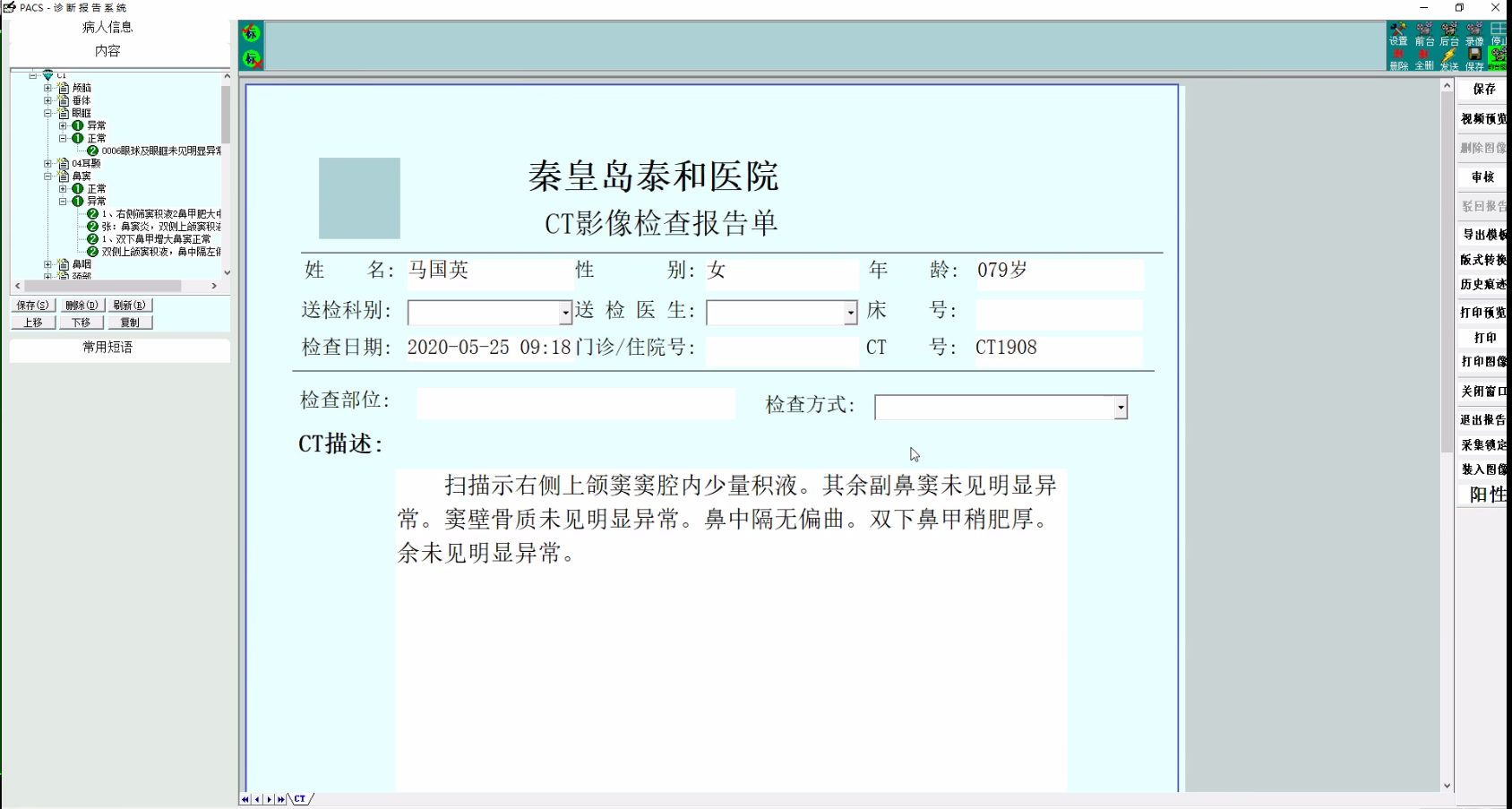Screen dimensions: 1512x809
Task: Click the 删除 red toolbar icon
Action: (x=1398, y=59)
